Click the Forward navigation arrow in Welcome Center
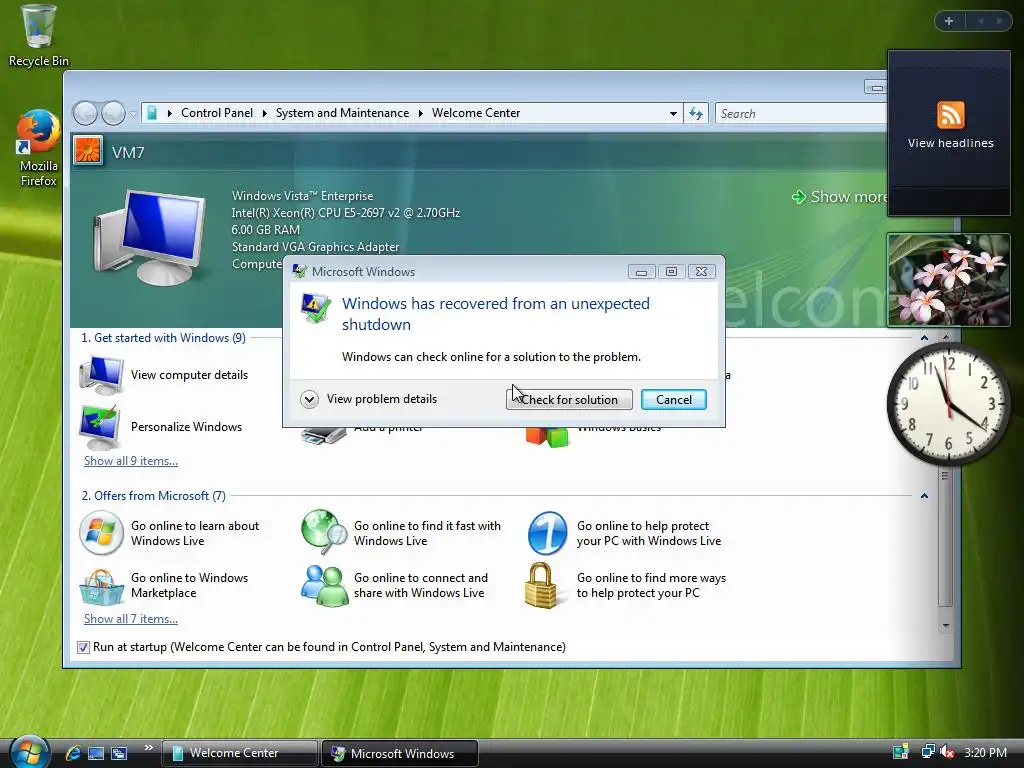The width and height of the screenshot is (1024, 768). (113, 114)
